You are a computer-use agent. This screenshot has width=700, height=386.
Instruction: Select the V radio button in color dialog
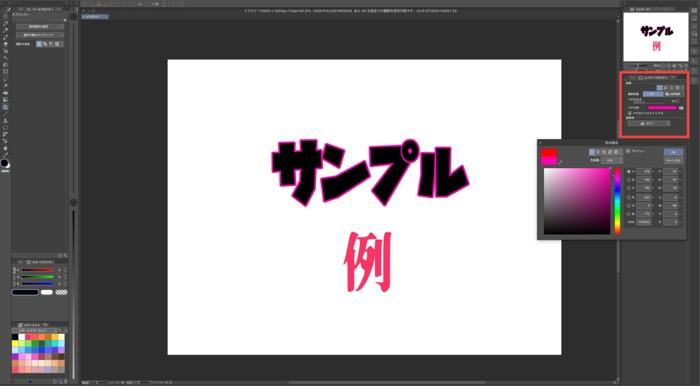point(629,188)
